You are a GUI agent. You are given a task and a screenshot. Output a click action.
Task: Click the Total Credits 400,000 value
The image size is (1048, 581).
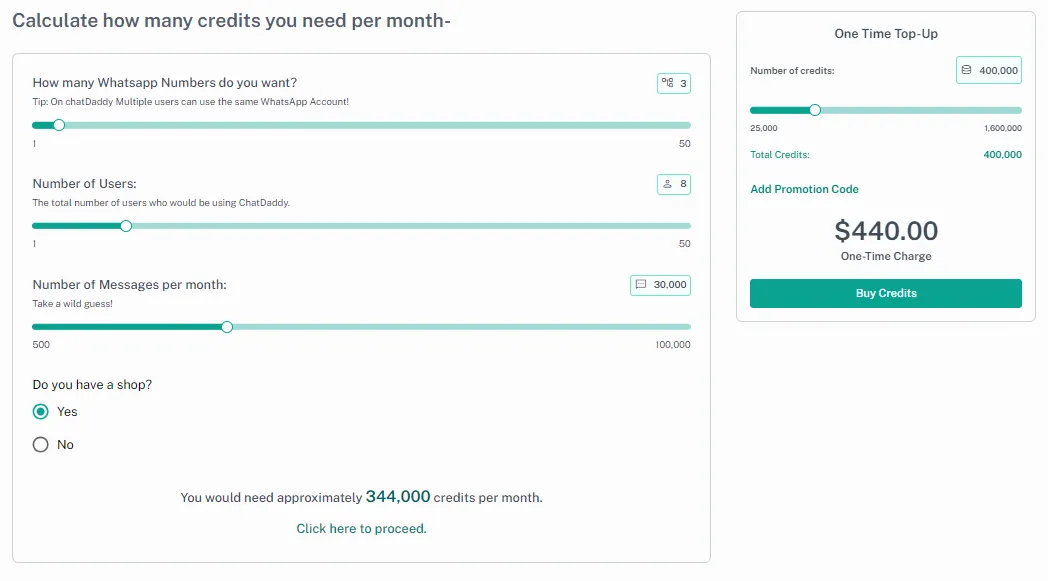[1002, 155]
